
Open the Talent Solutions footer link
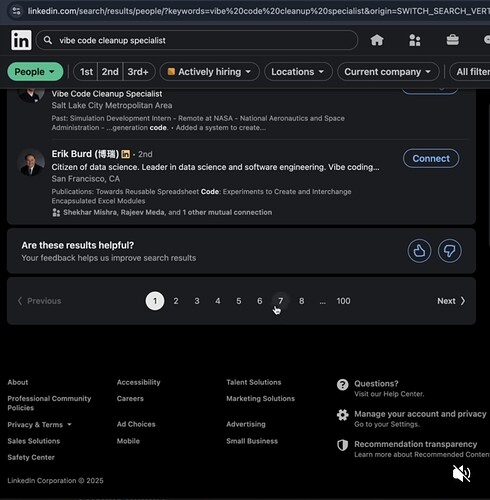pos(254,382)
